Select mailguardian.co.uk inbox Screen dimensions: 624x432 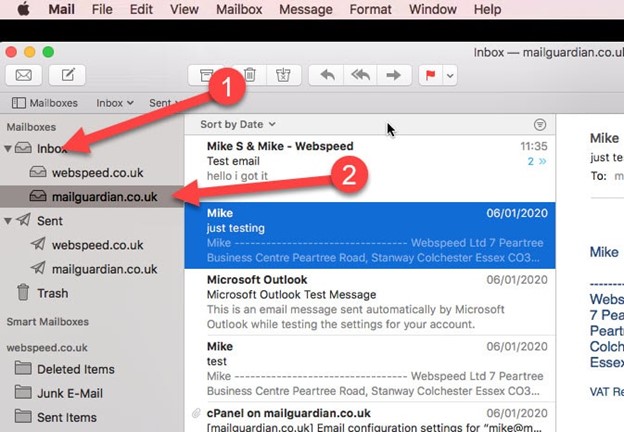point(92,197)
